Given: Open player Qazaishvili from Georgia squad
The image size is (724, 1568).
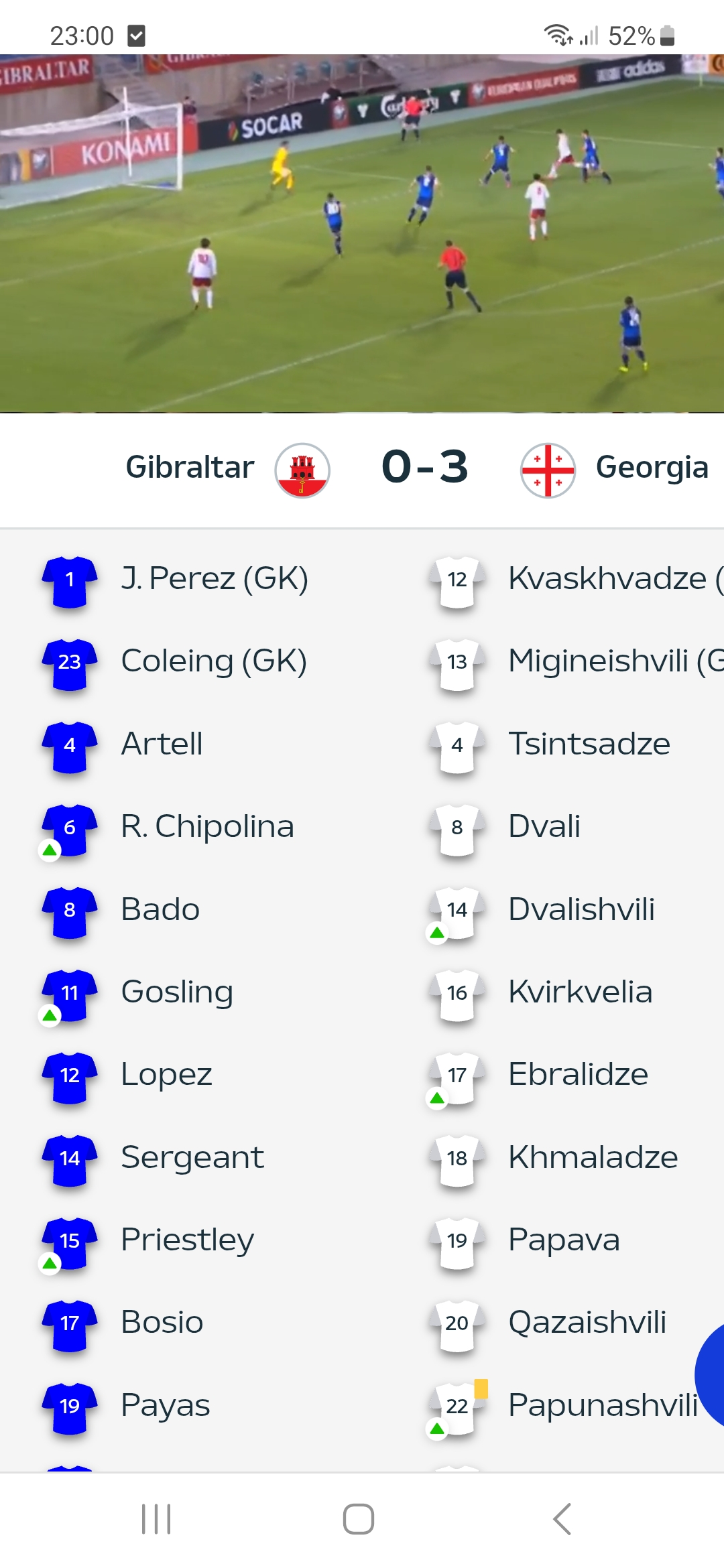Looking at the screenshot, I should (x=587, y=1323).
